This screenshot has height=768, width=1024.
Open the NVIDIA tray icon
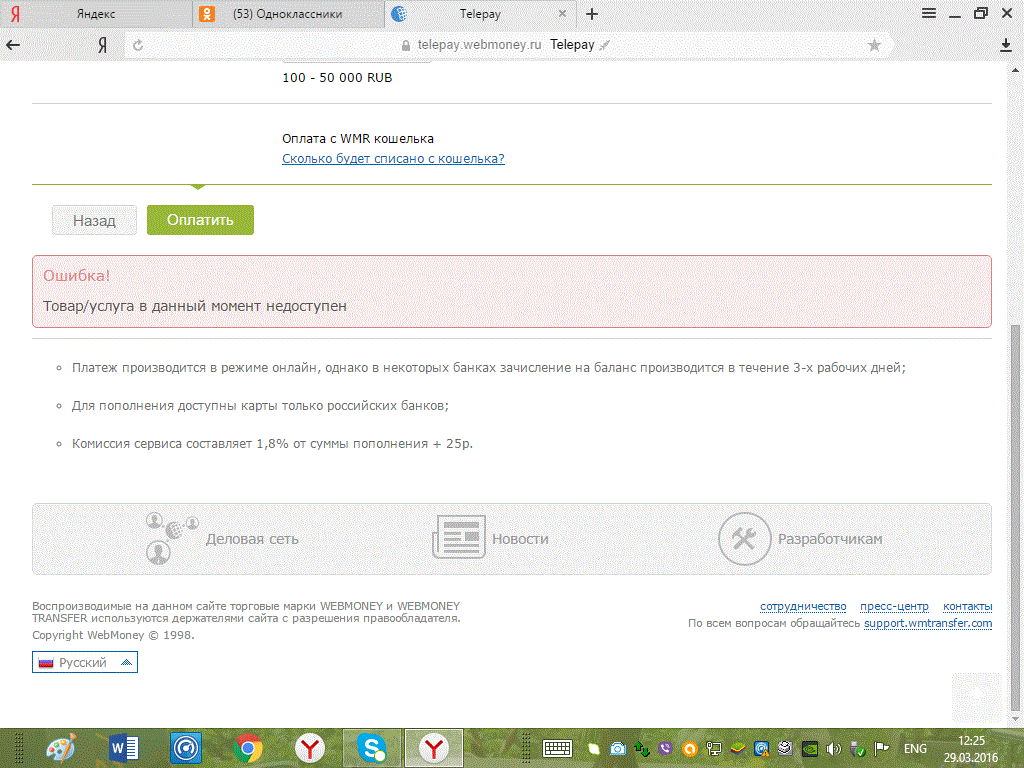(x=810, y=748)
